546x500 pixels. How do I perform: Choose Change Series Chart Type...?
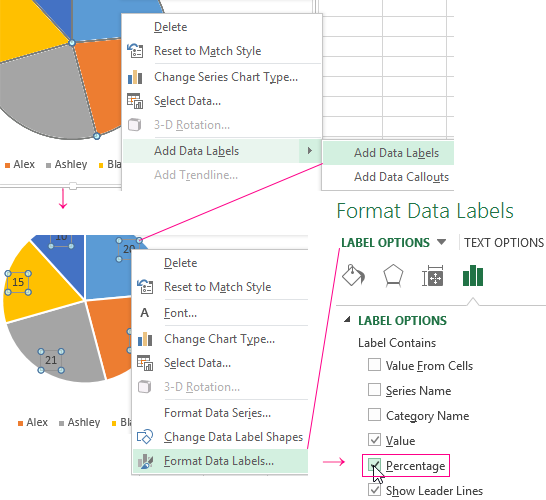point(226,77)
